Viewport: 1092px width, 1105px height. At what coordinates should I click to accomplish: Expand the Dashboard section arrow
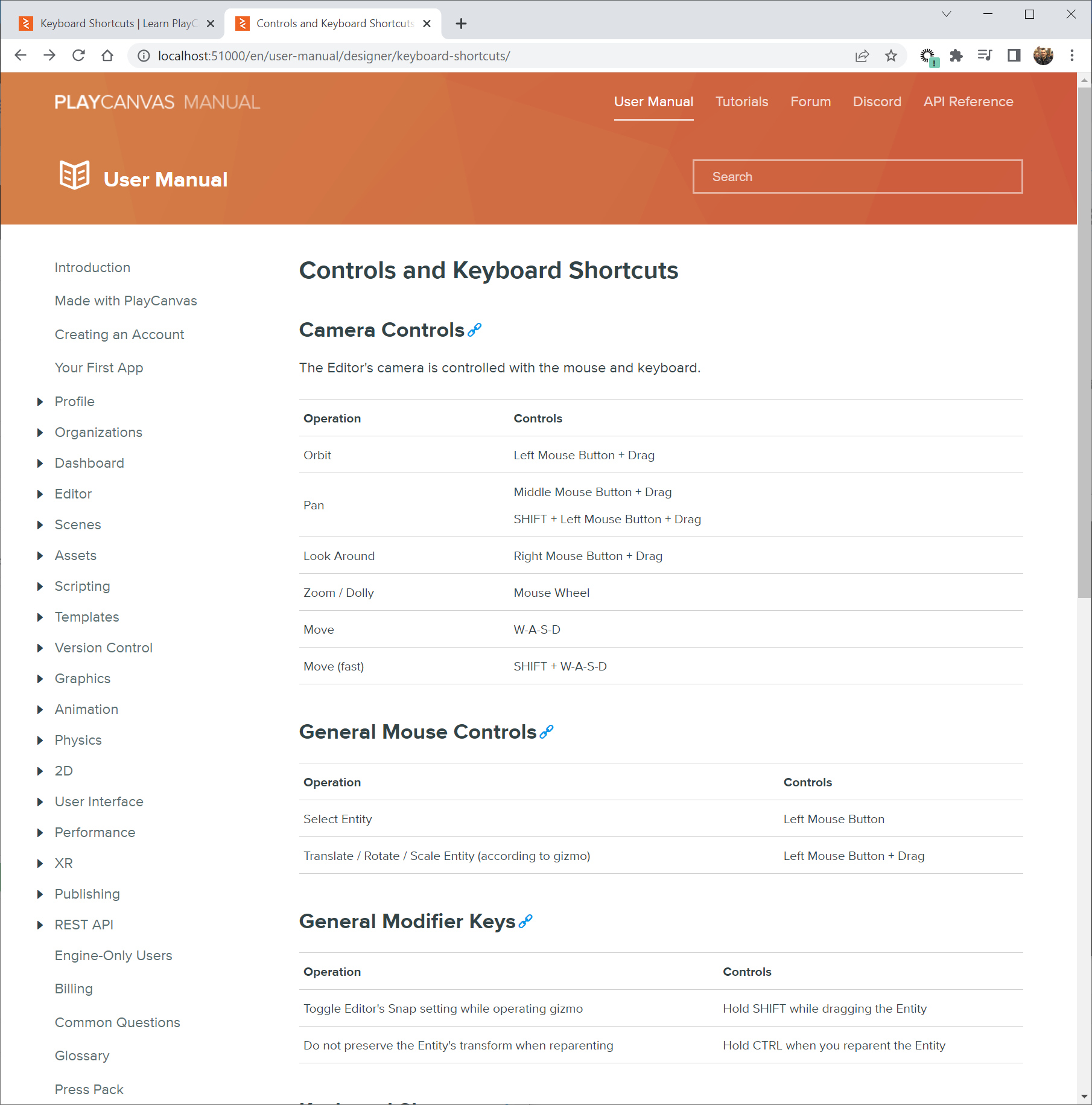coord(40,463)
